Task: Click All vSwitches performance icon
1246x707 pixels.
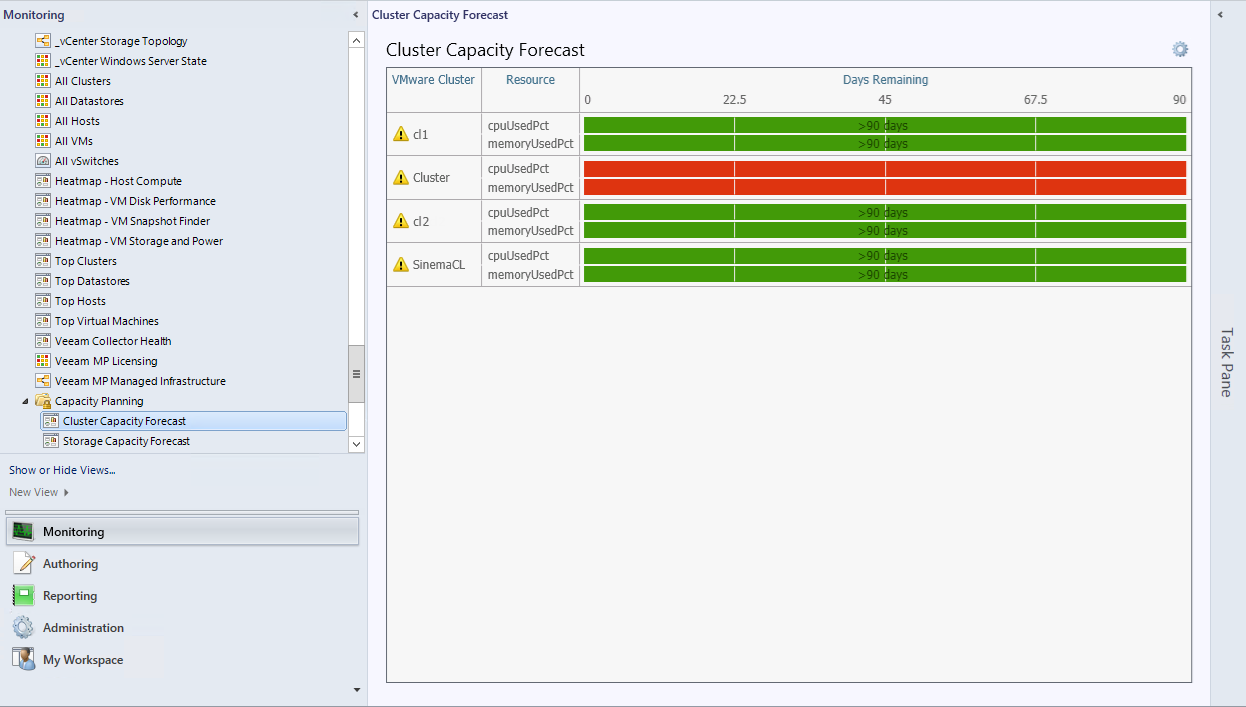Action: coord(43,161)
